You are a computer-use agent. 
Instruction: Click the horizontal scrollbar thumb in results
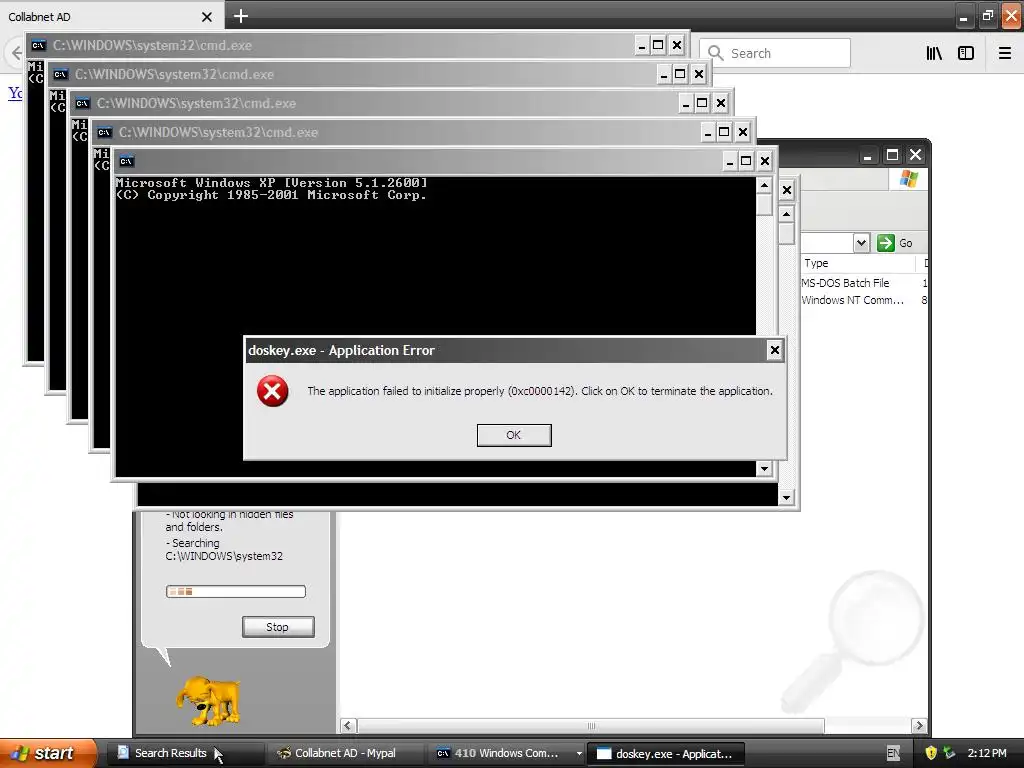(591, 726)
